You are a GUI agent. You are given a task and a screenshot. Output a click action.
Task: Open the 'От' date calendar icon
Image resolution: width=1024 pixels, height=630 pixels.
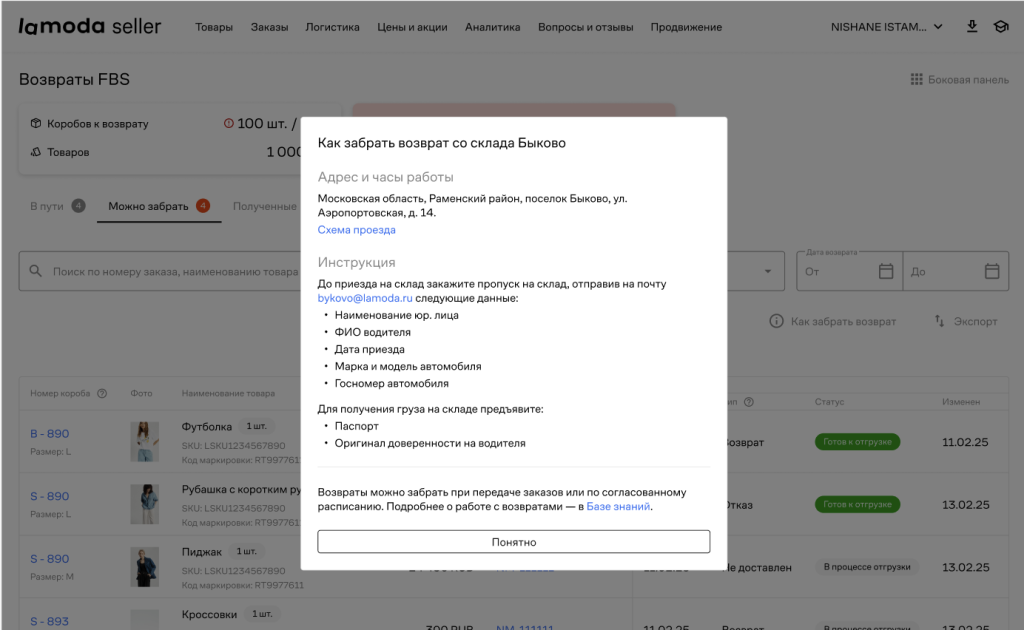[x=885, y=271]
